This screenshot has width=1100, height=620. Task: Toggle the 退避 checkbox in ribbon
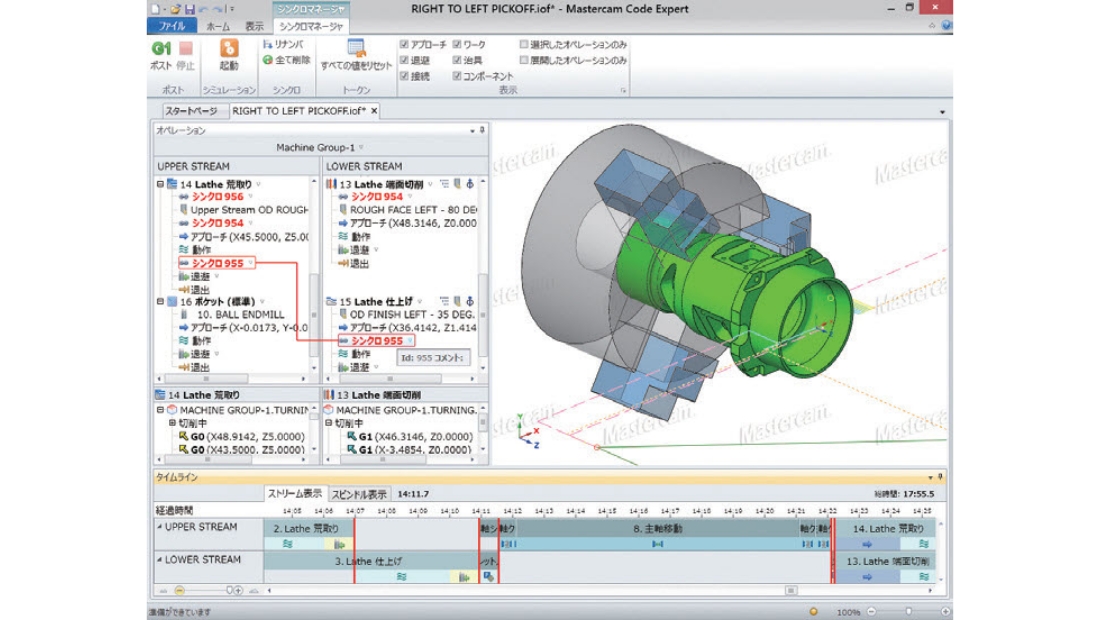tap(404, 60)
